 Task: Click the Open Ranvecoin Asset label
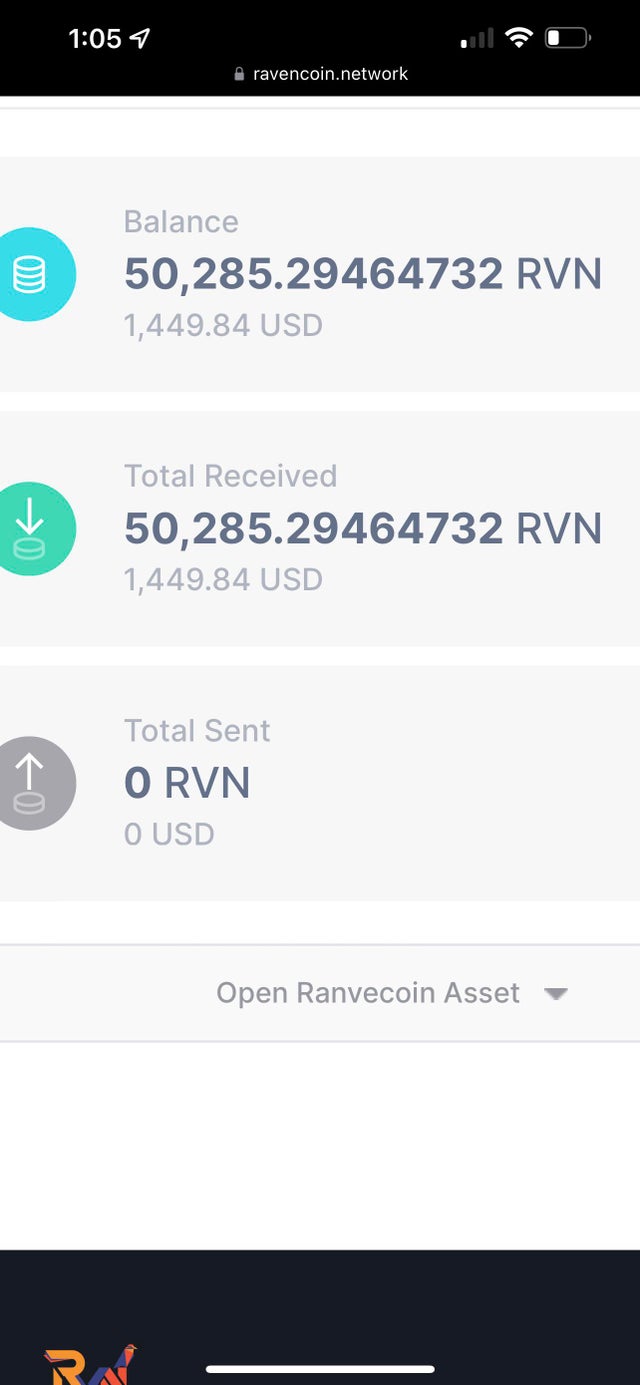[x=368, y=993]
